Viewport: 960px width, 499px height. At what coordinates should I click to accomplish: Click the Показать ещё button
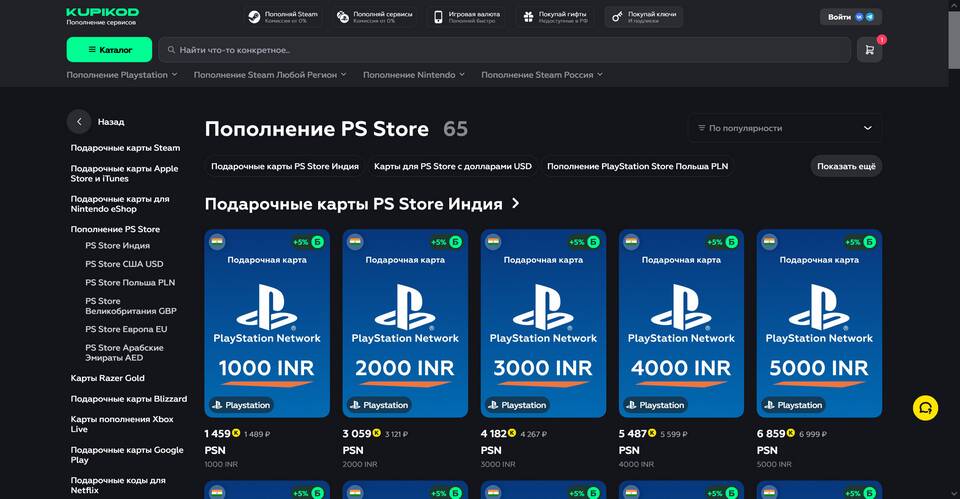(x=846, y=166)
